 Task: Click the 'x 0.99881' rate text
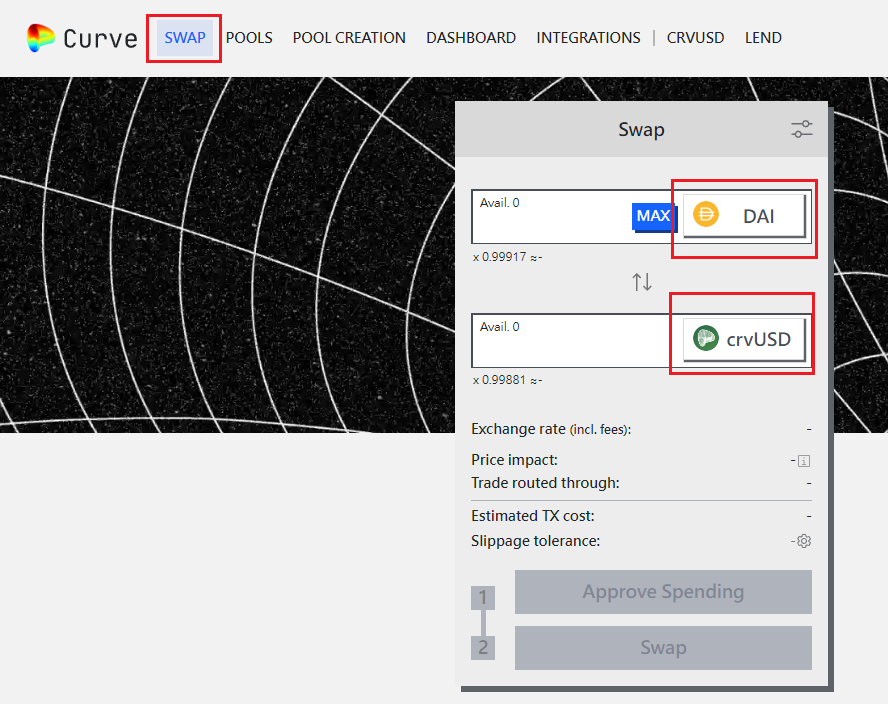[500, 380]
